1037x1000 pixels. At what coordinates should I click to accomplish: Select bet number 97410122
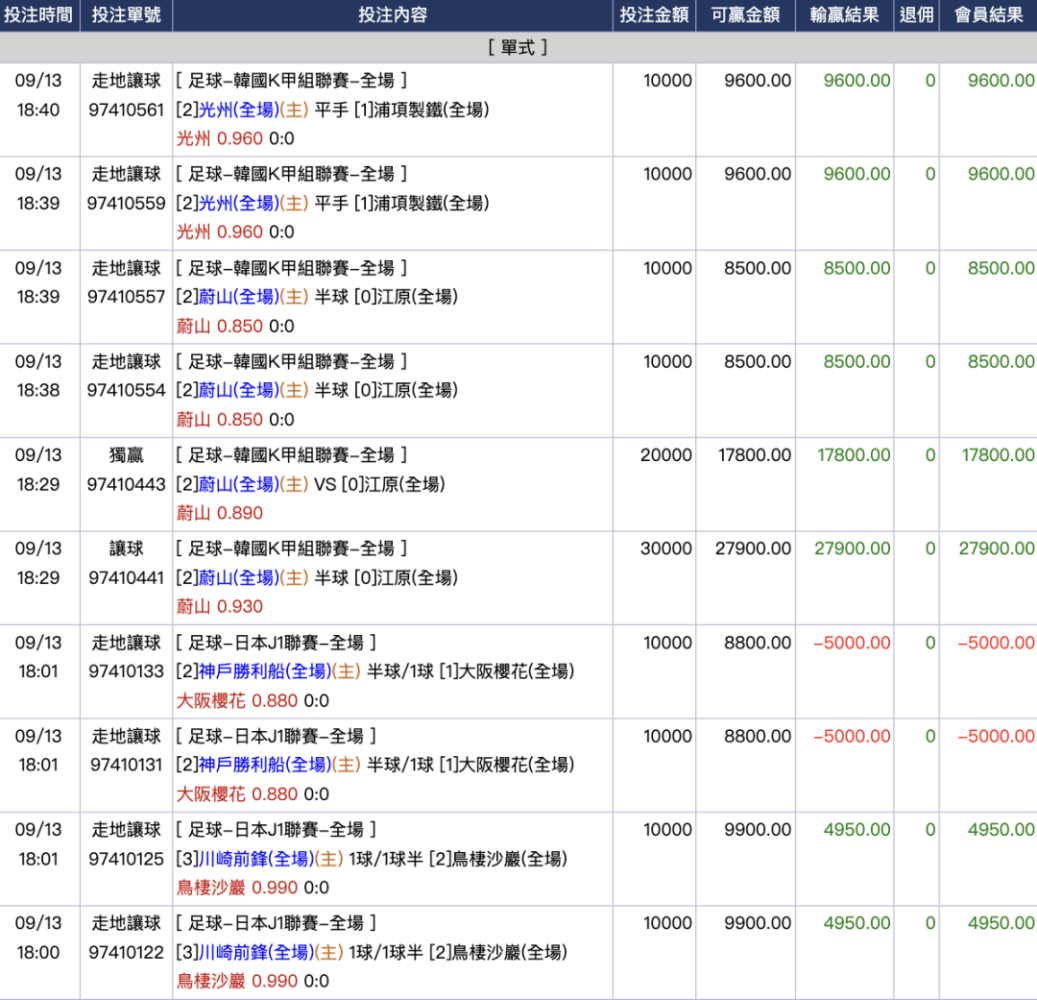(x=126, y=952)
